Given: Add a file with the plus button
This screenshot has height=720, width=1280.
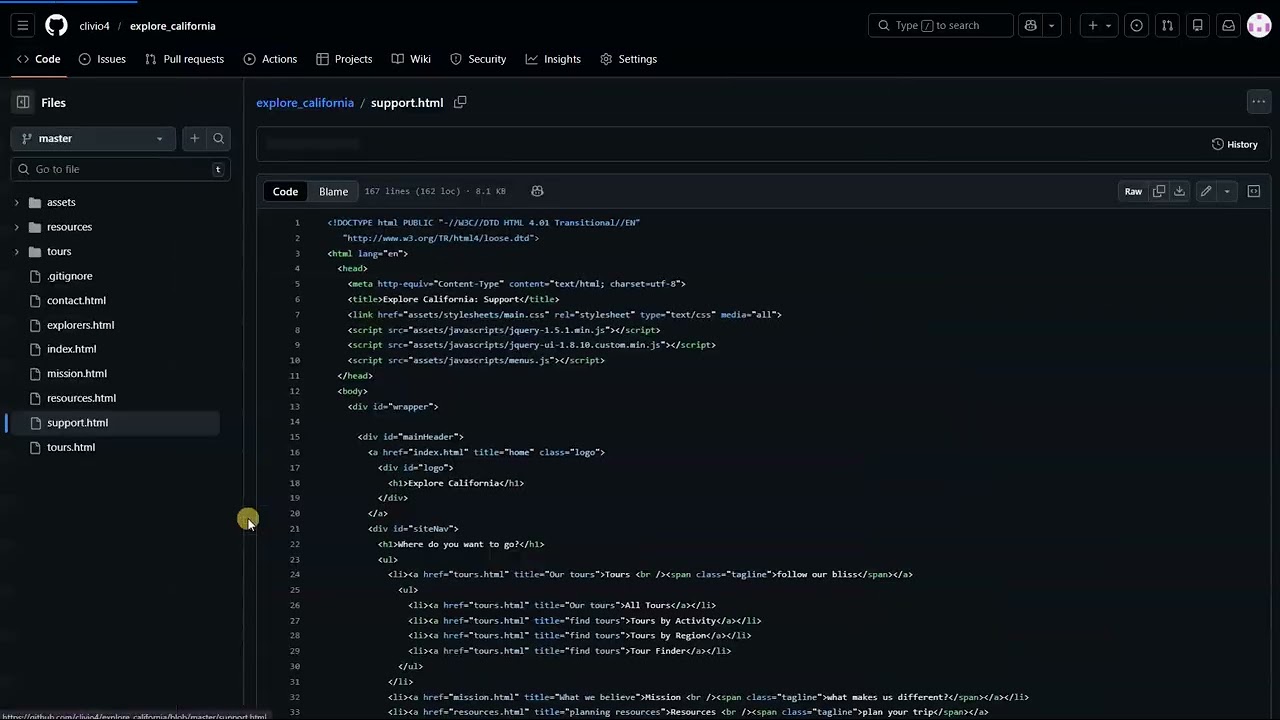Looking at the screenshot, I should 194,138.
